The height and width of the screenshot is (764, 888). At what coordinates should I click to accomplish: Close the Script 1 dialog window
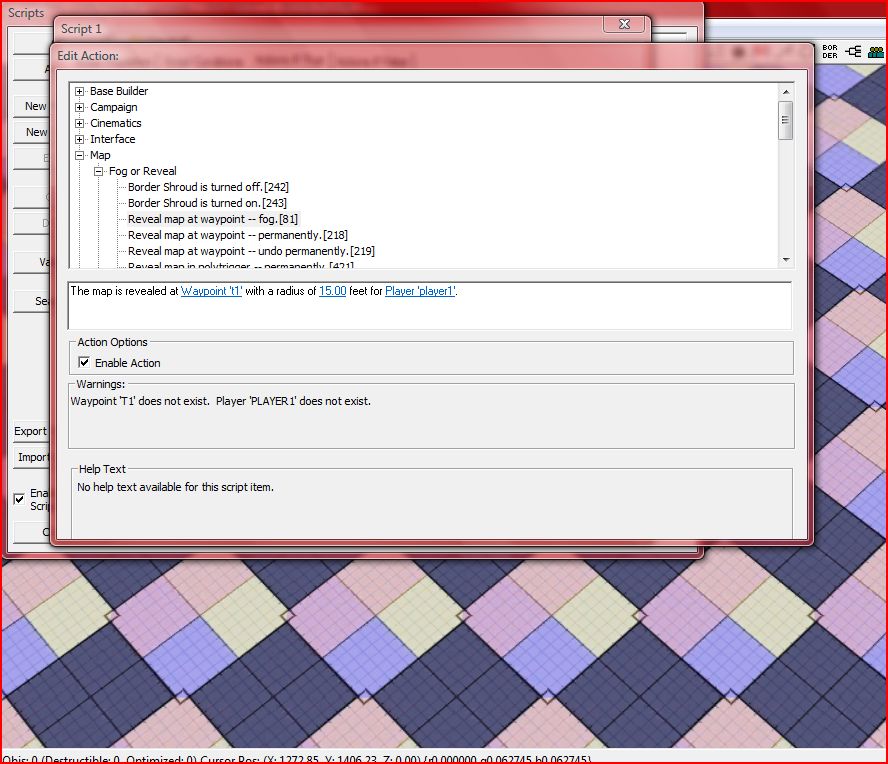tap(624, 24)
